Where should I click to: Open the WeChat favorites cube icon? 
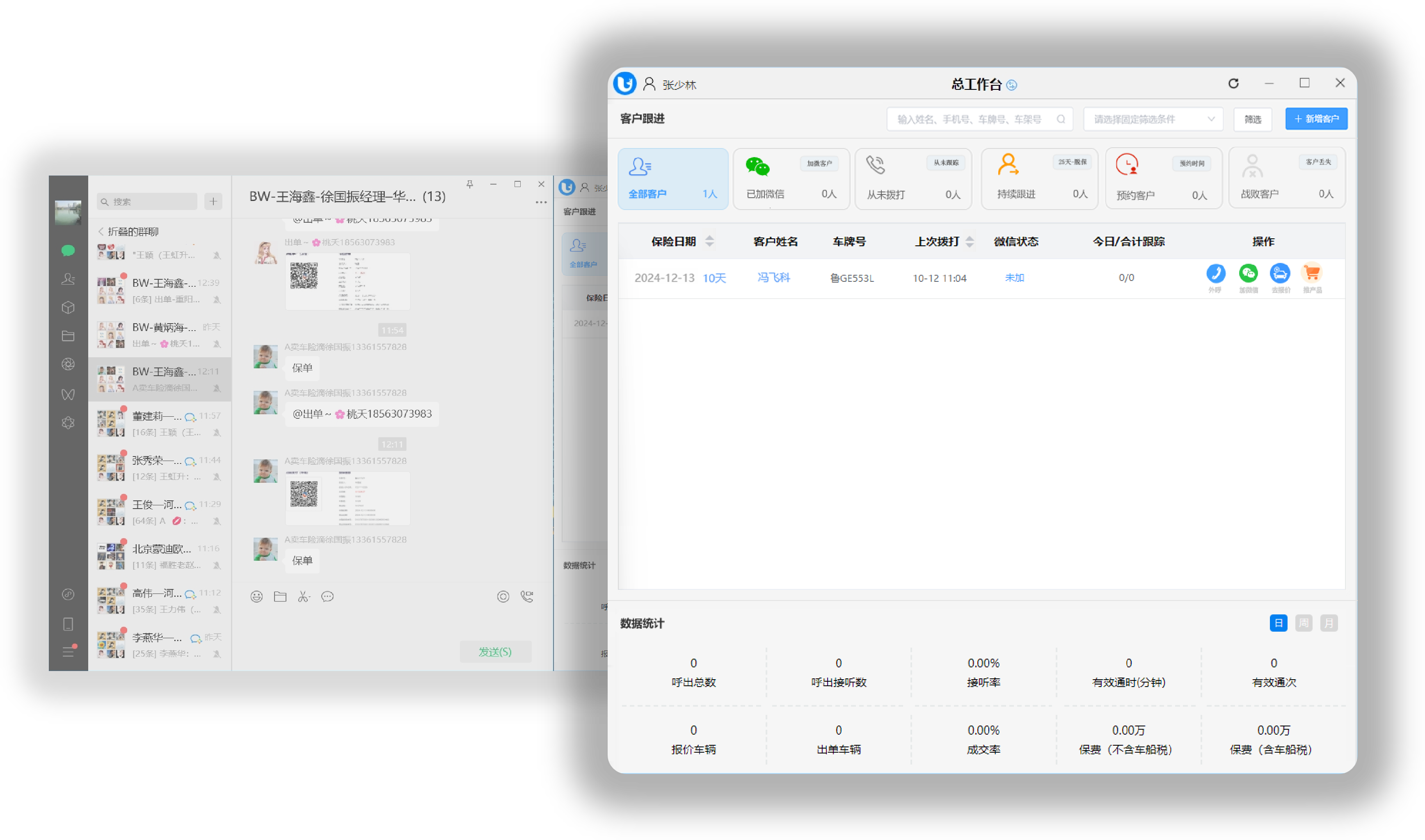pyautogui.click(x=68, y=307)
